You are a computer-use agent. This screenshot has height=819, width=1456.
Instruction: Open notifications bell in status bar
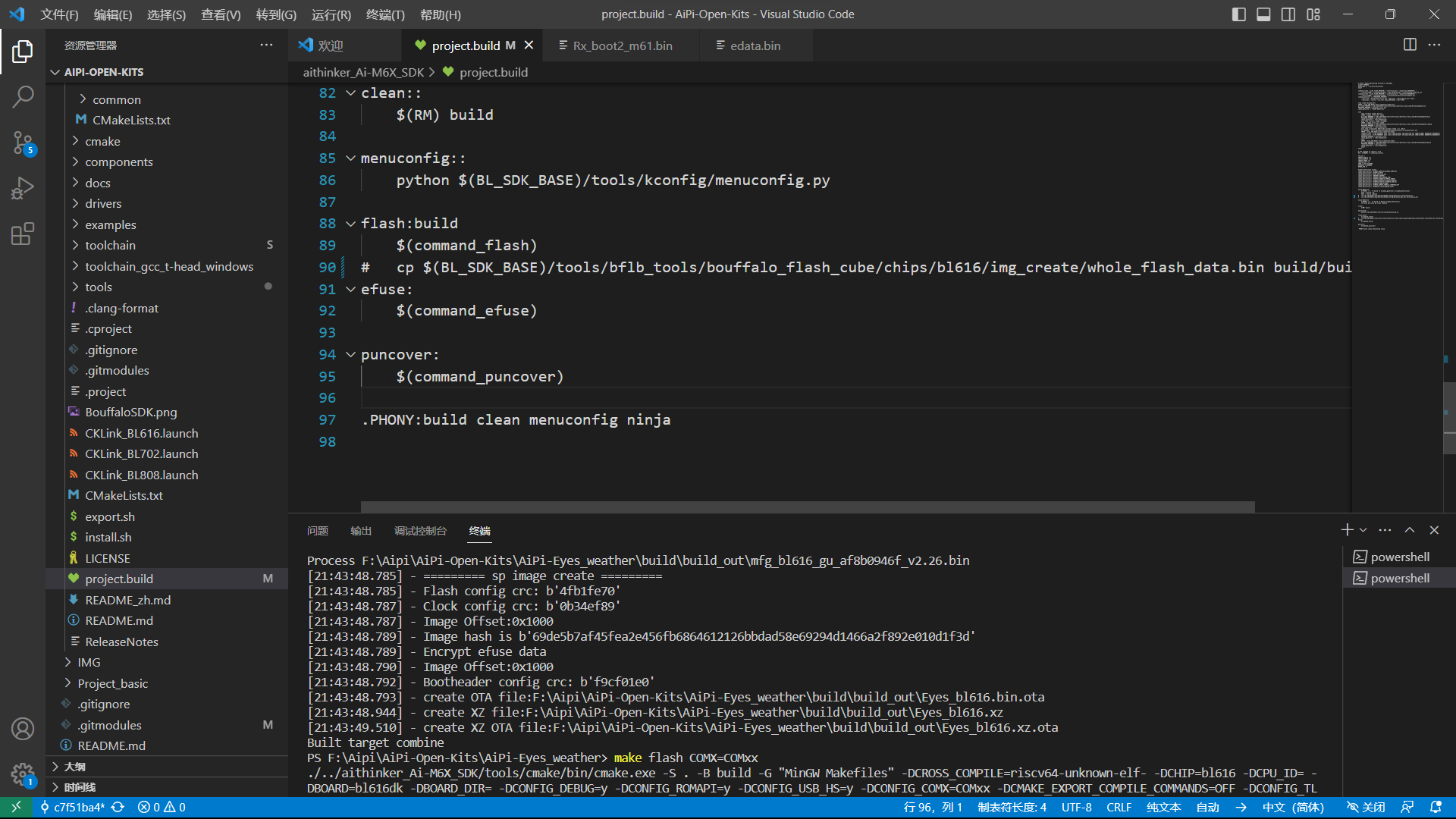click(x=1436, y=808)
